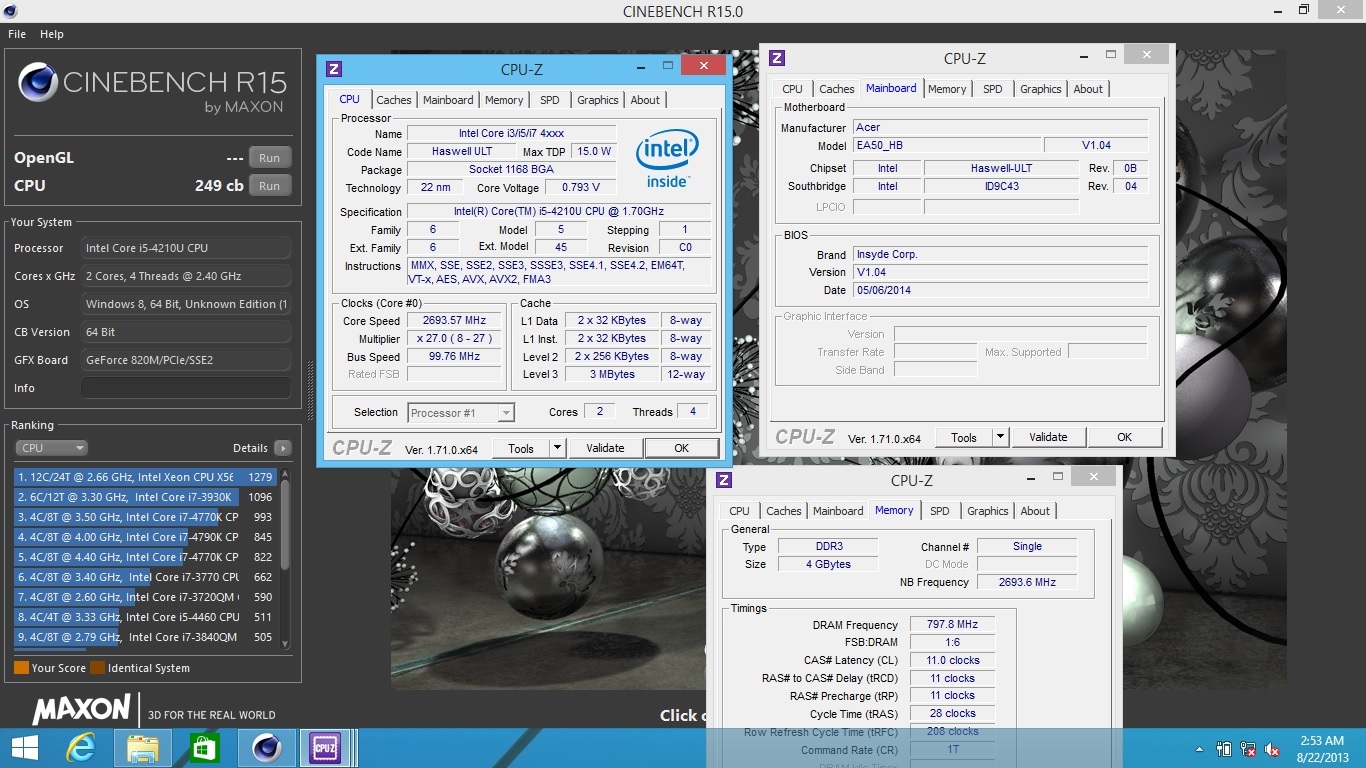Show hidden tray icons arrow
Image resolution: width=1366 pixels, height=768 pixels.
point(1200,749)
